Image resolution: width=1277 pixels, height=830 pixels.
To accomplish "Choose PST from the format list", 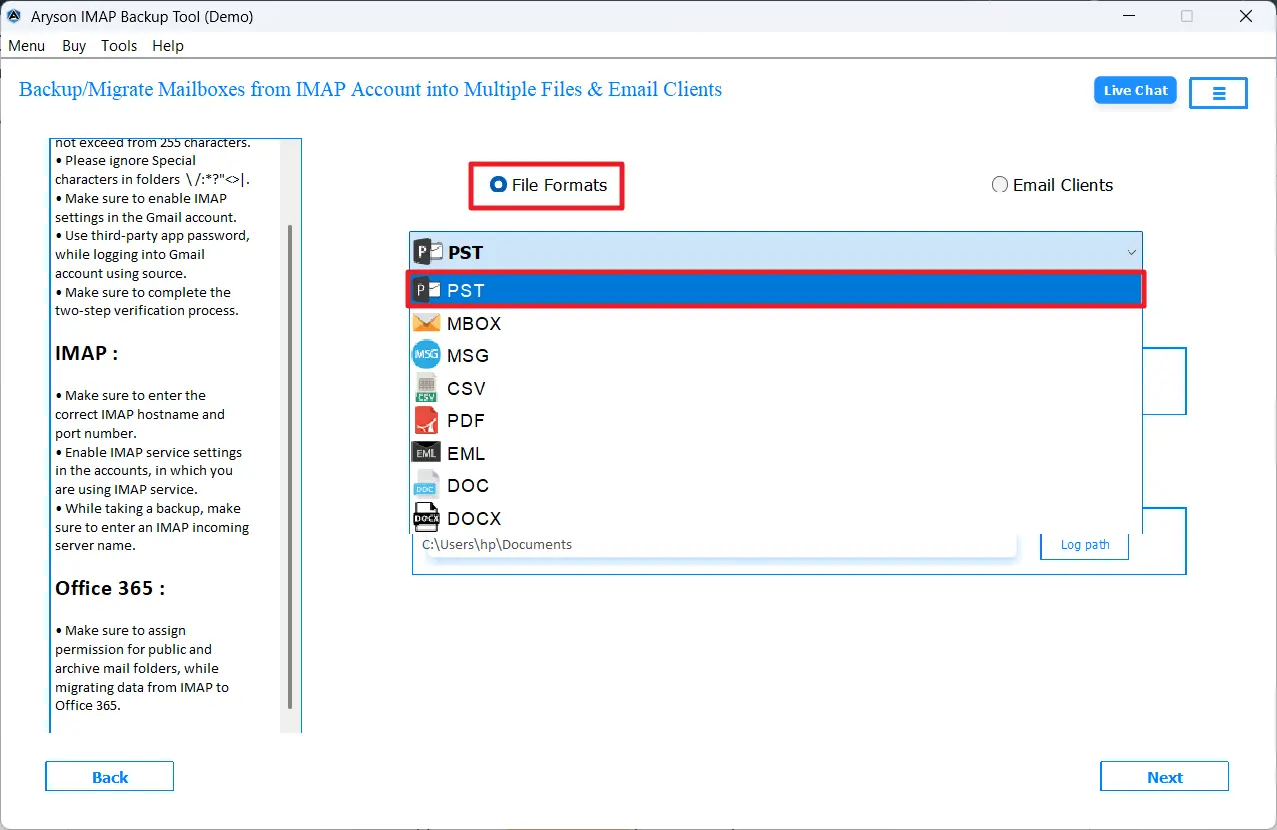I will coord(775,290).
